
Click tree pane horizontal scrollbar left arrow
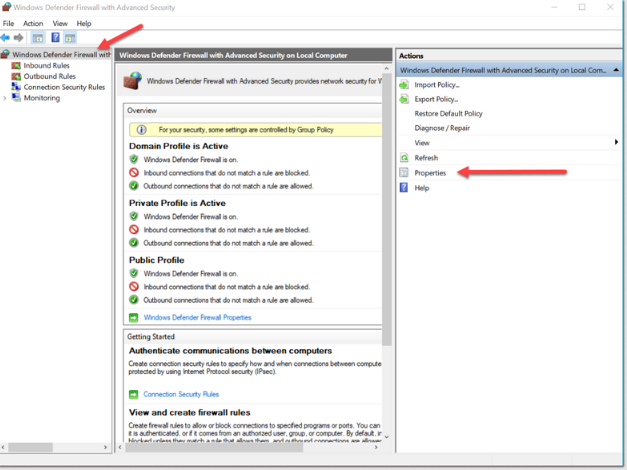click(3, 447)
